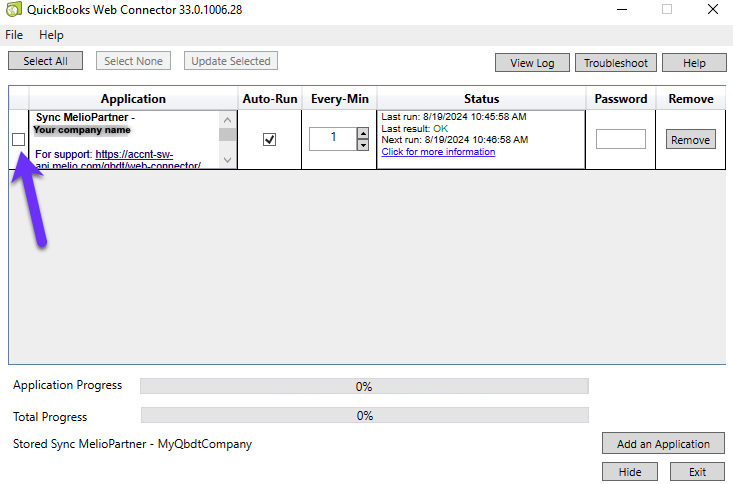This screenshot has width=733, height=484.
Task: Click the Last result OK text
Action: (x=415, y=128)
